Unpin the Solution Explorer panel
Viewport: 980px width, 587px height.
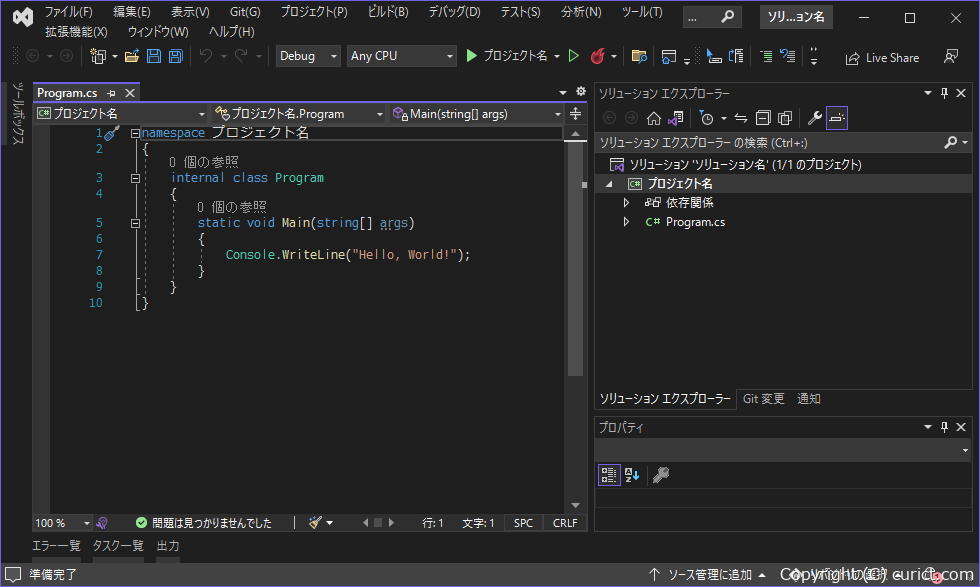[x=943, y=92]
